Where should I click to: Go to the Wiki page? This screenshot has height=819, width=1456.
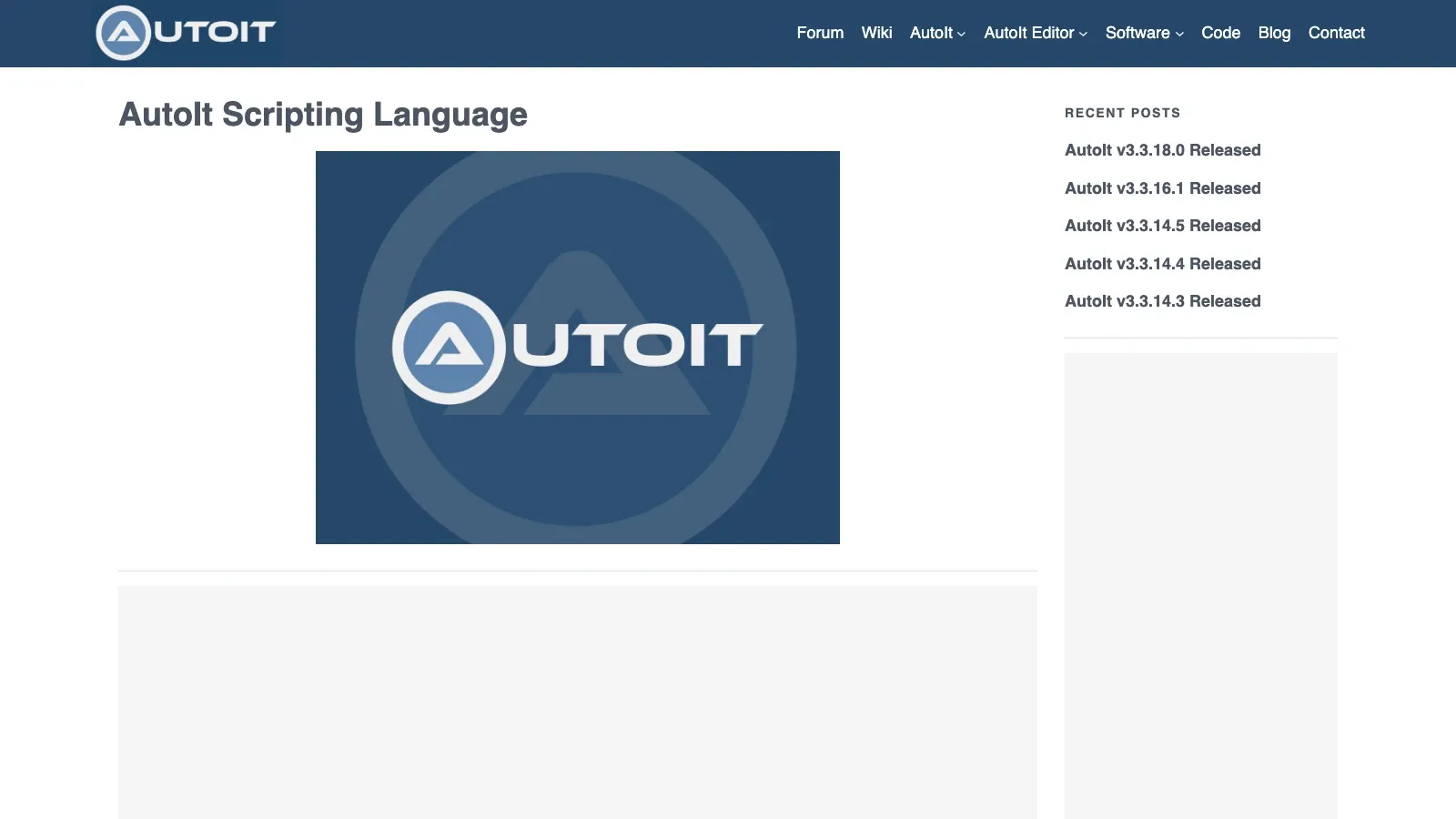coord(876,33)
